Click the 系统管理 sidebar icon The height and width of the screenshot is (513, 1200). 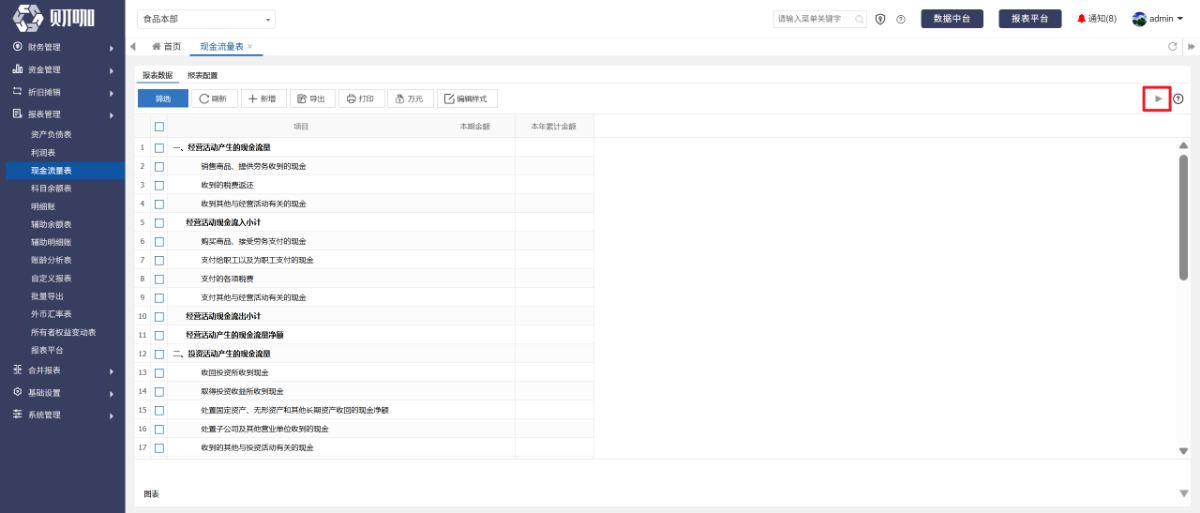[17, 414]
